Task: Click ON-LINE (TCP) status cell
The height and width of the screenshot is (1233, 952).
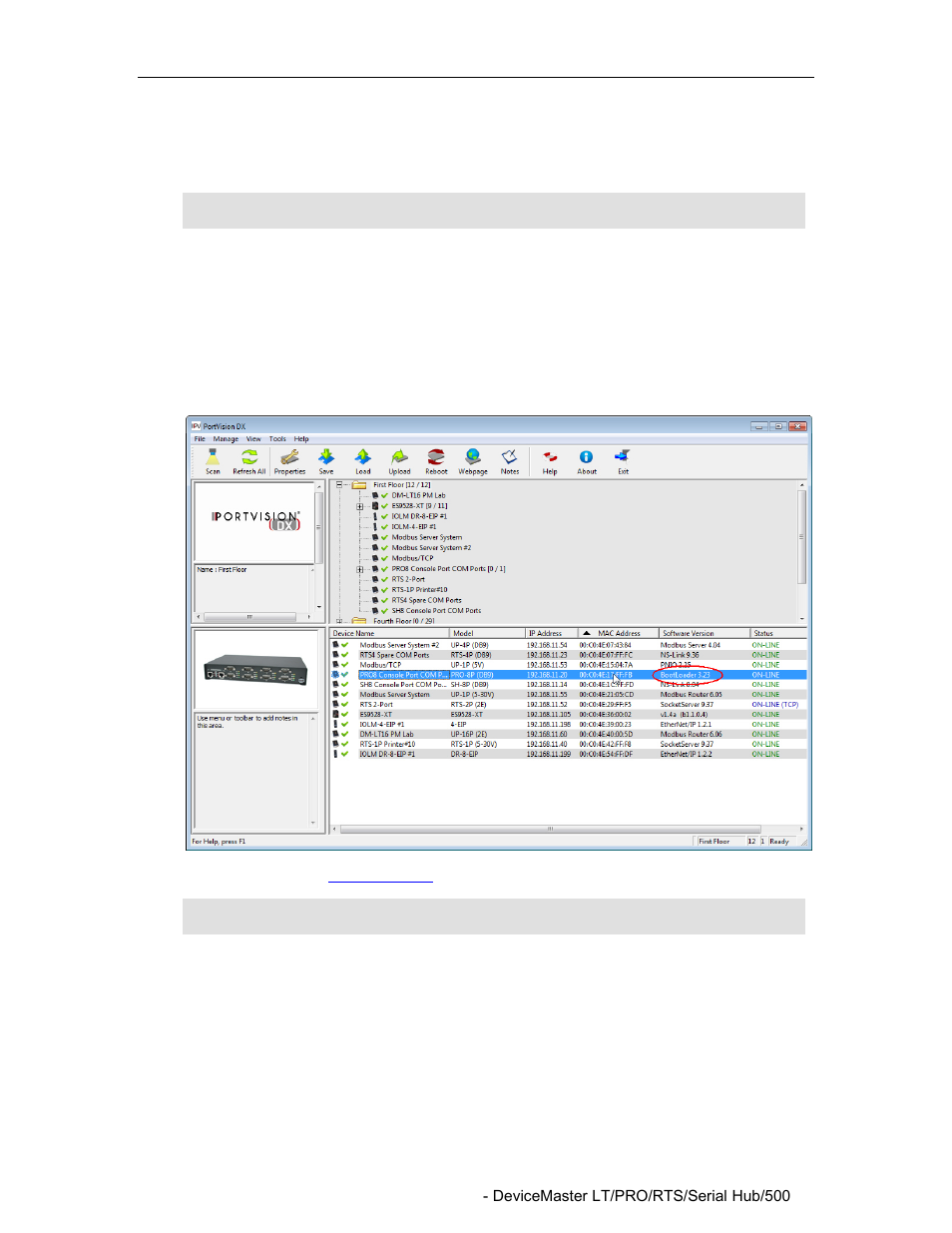Action: coord(775,705)
